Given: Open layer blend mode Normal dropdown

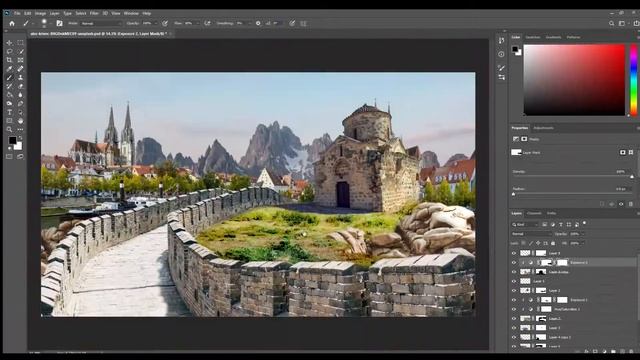Looking at the screenshot, I should pos(531,234).
